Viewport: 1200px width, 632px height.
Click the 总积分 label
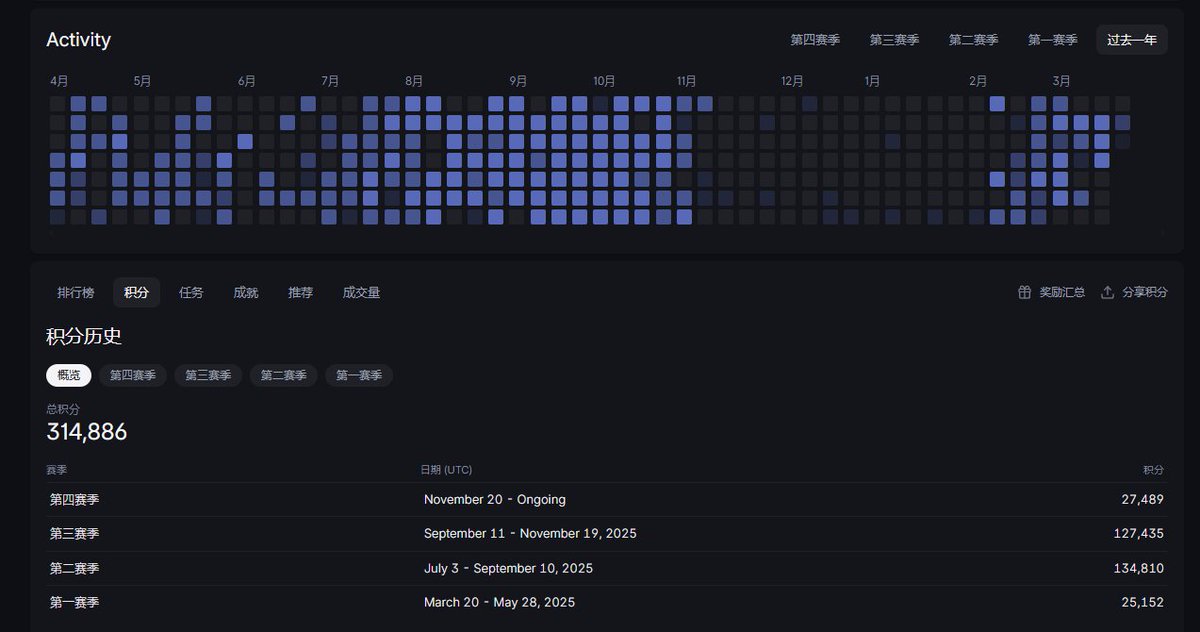click(x=63, y=409)
